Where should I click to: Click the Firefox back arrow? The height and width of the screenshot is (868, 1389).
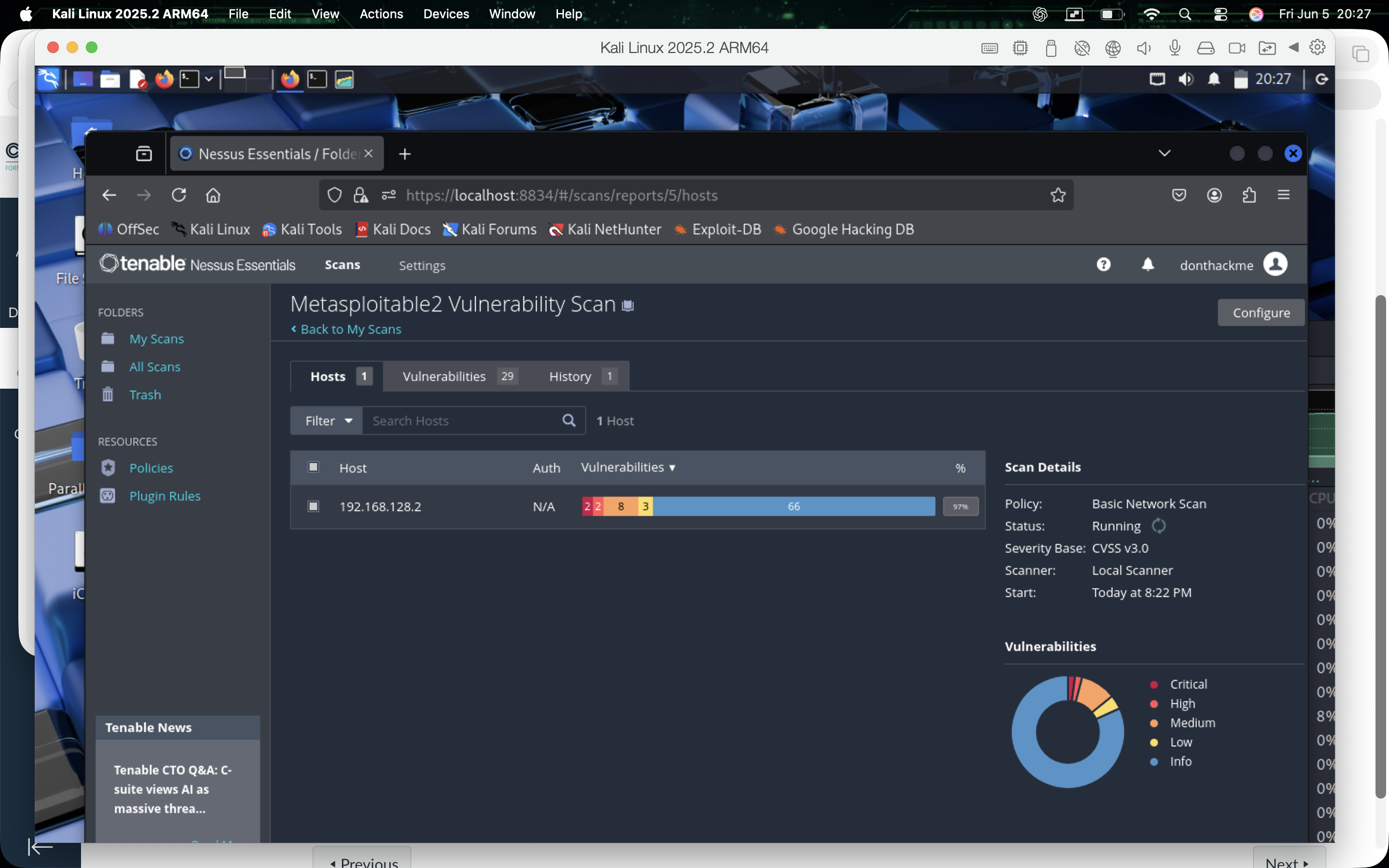point(109,195)
